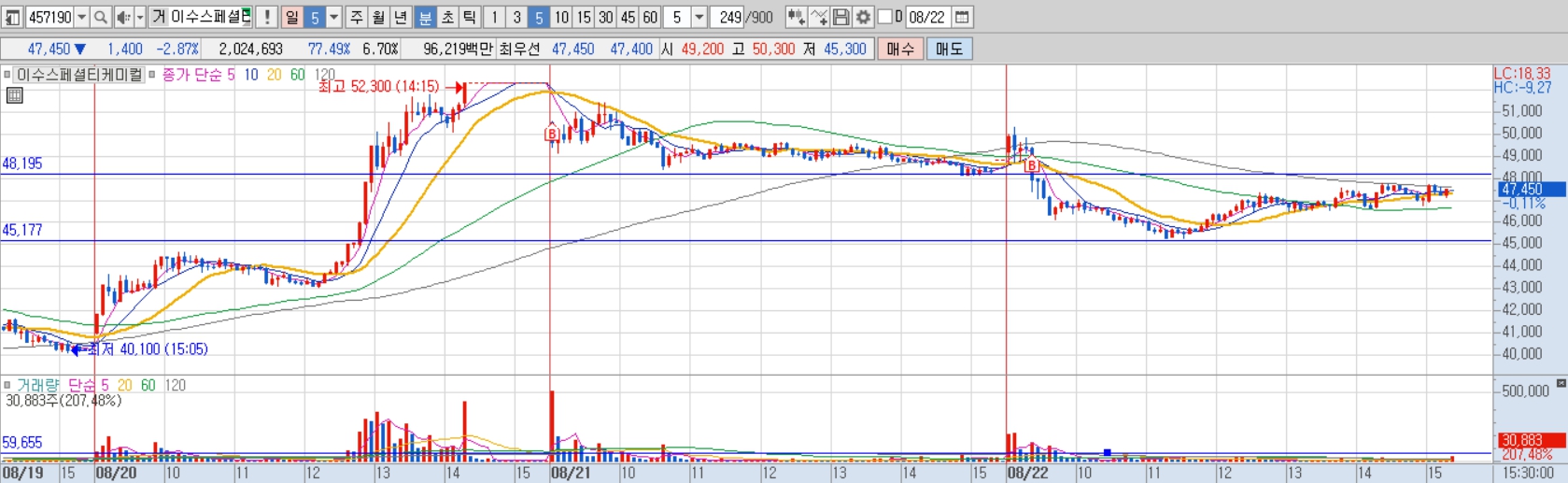The image size is (1568, 483).
Task: Select the 틱 tick chart tab
Action: tap(469, 17)
